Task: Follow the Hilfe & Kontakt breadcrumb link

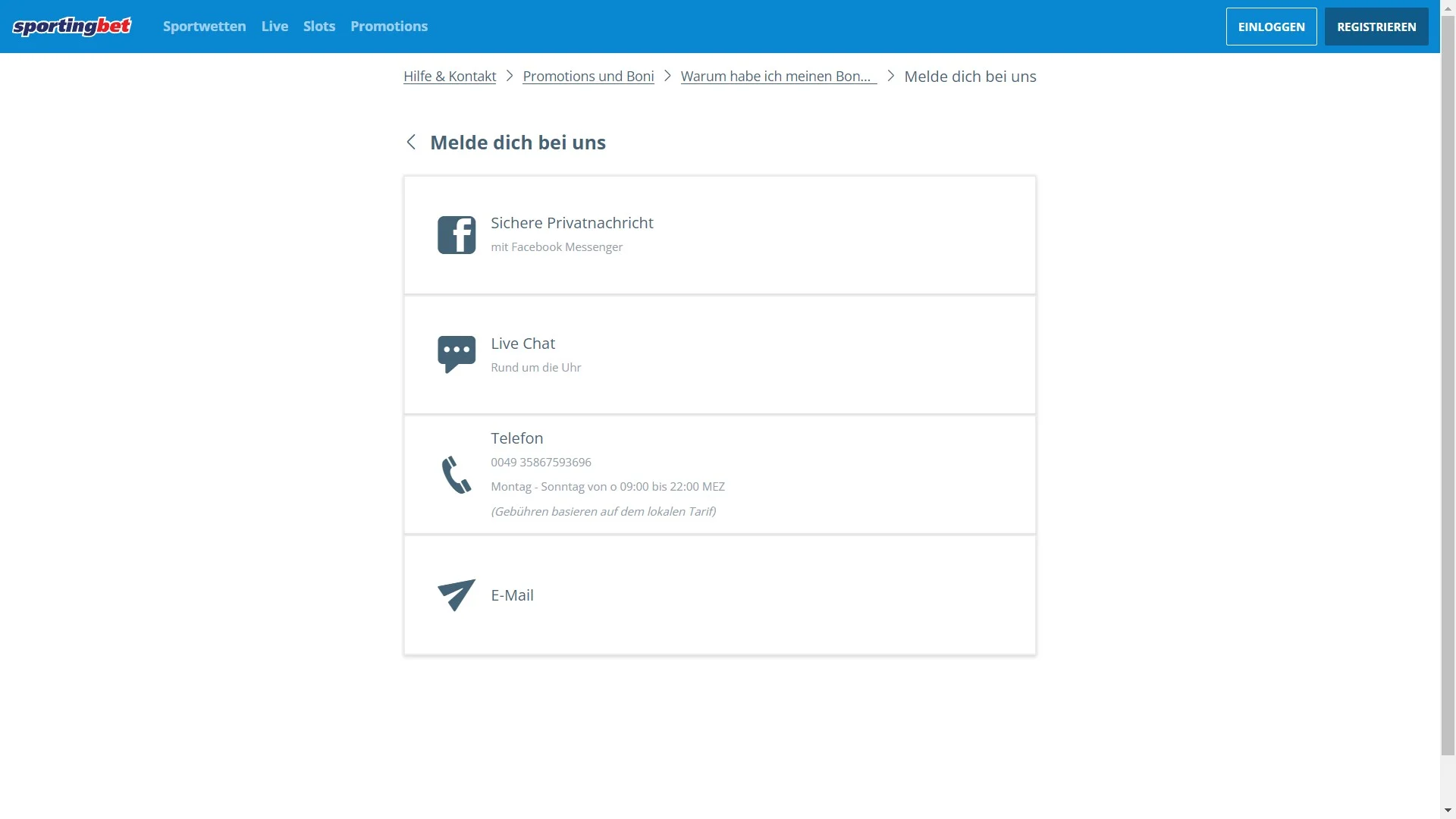Action: [x=450, y=77]
